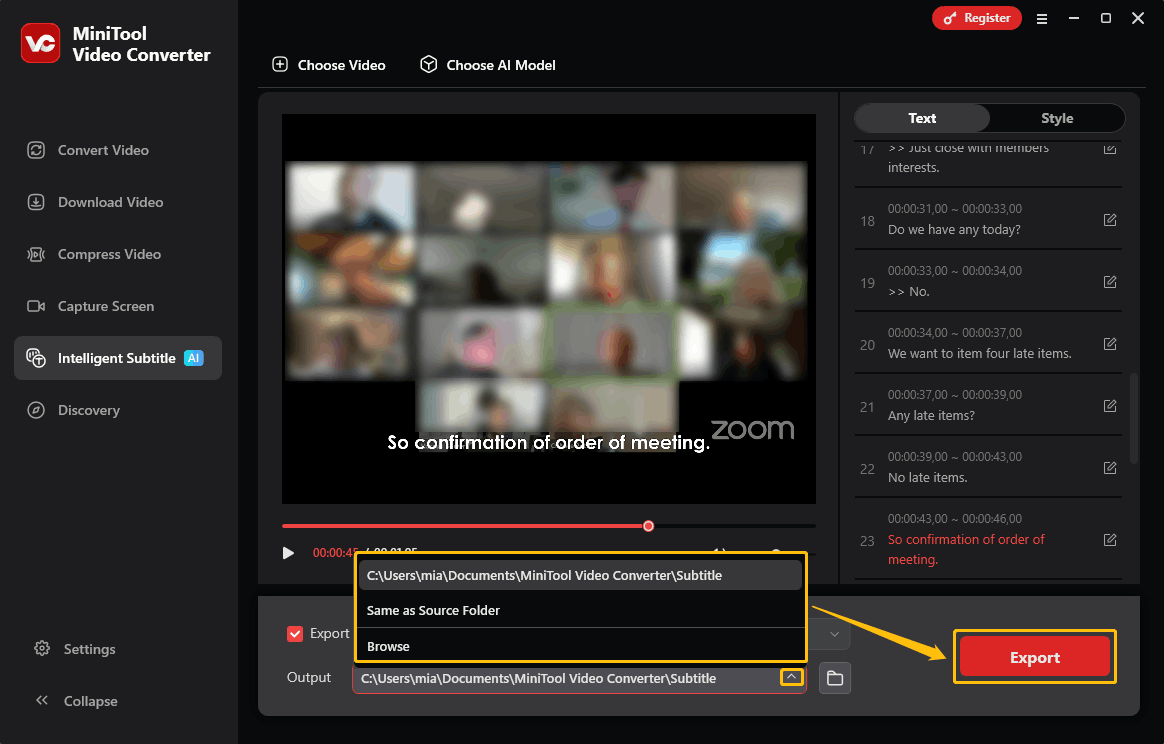Open the Capture Screen feature
The width and height of the screenshot is (1164, 744).
click(104, 306)
